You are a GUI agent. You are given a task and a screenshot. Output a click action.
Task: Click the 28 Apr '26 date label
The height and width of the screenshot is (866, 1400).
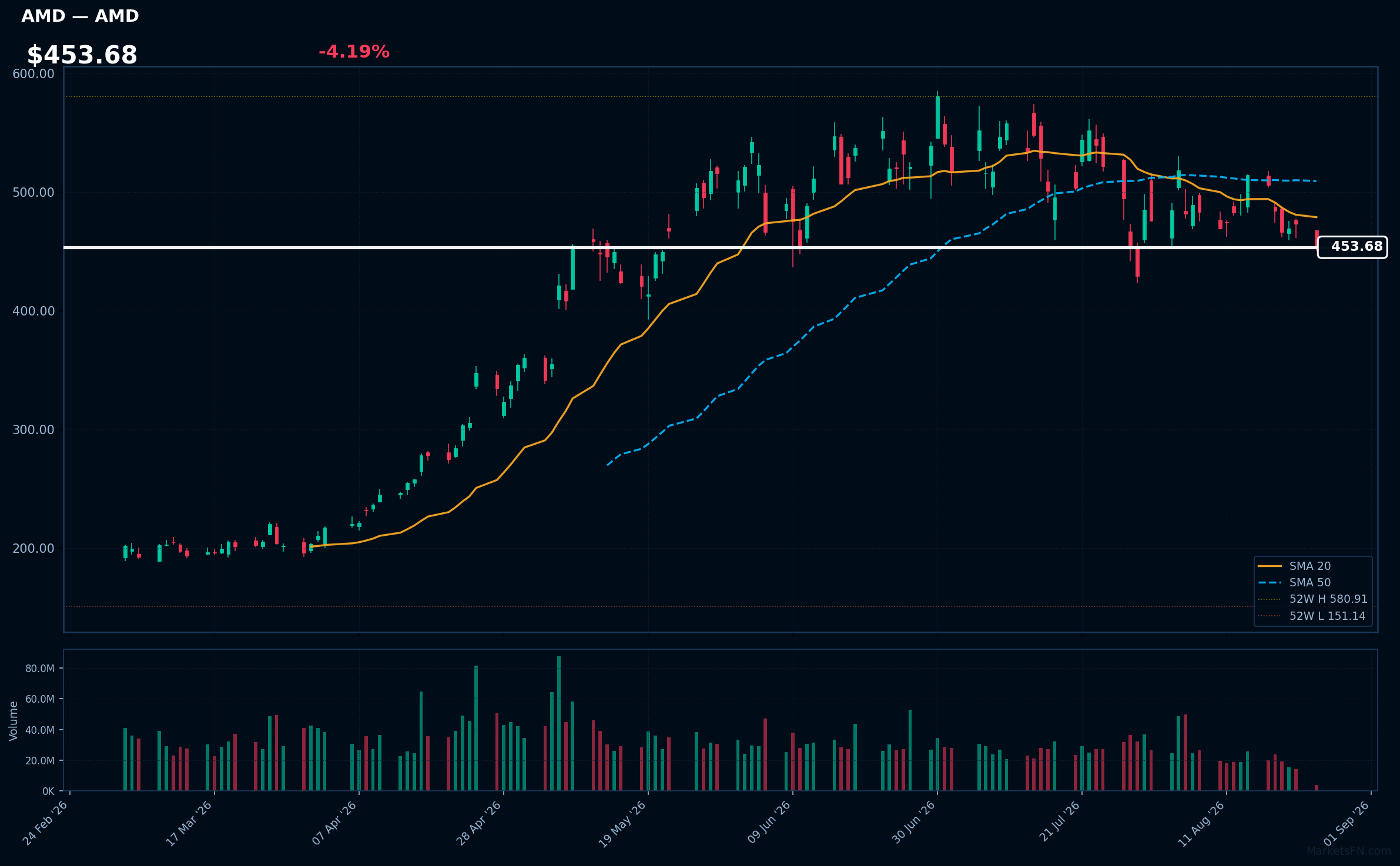click(x=479, y=823)
